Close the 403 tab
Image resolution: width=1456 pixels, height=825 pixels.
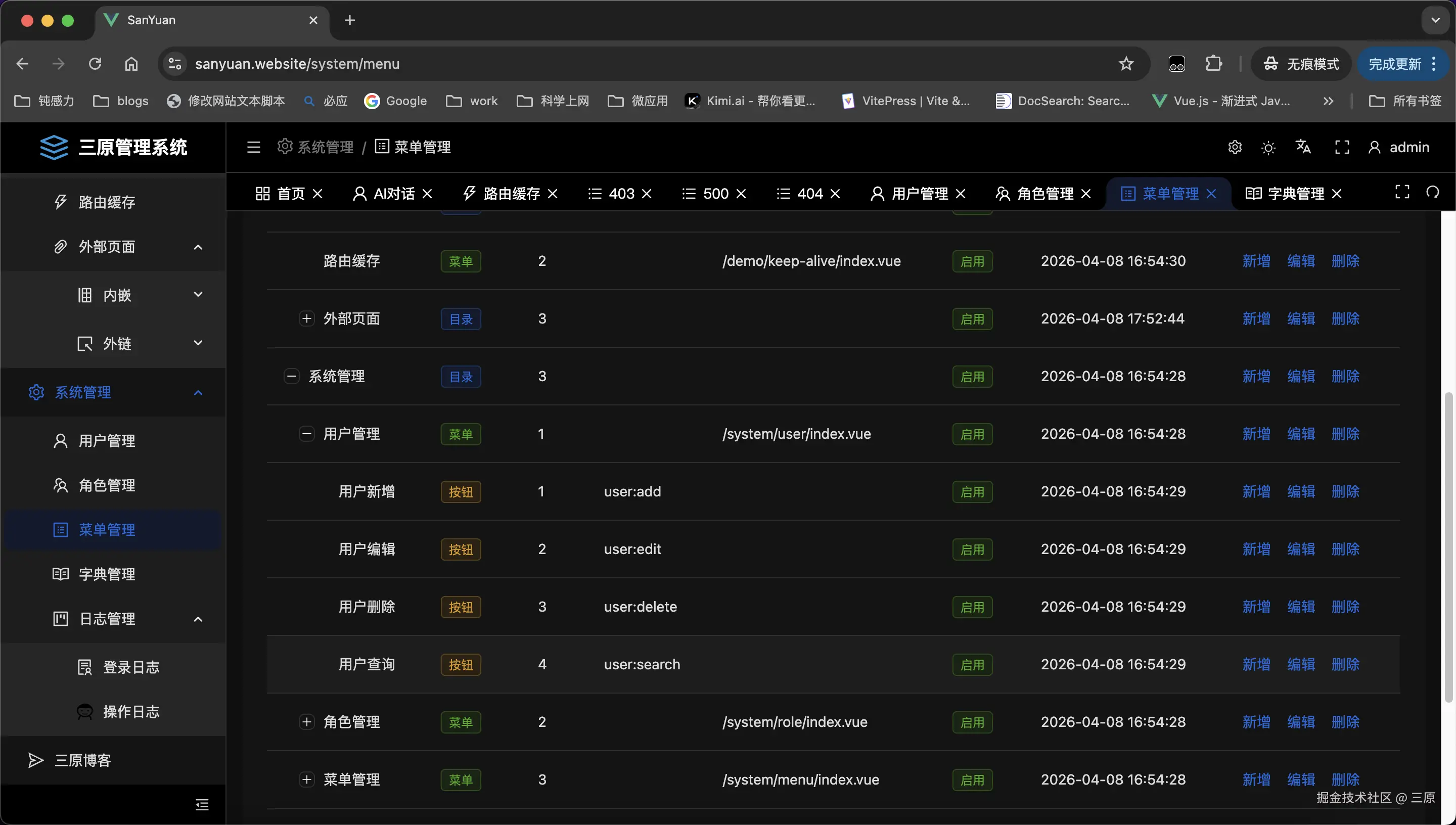point(647,194)
